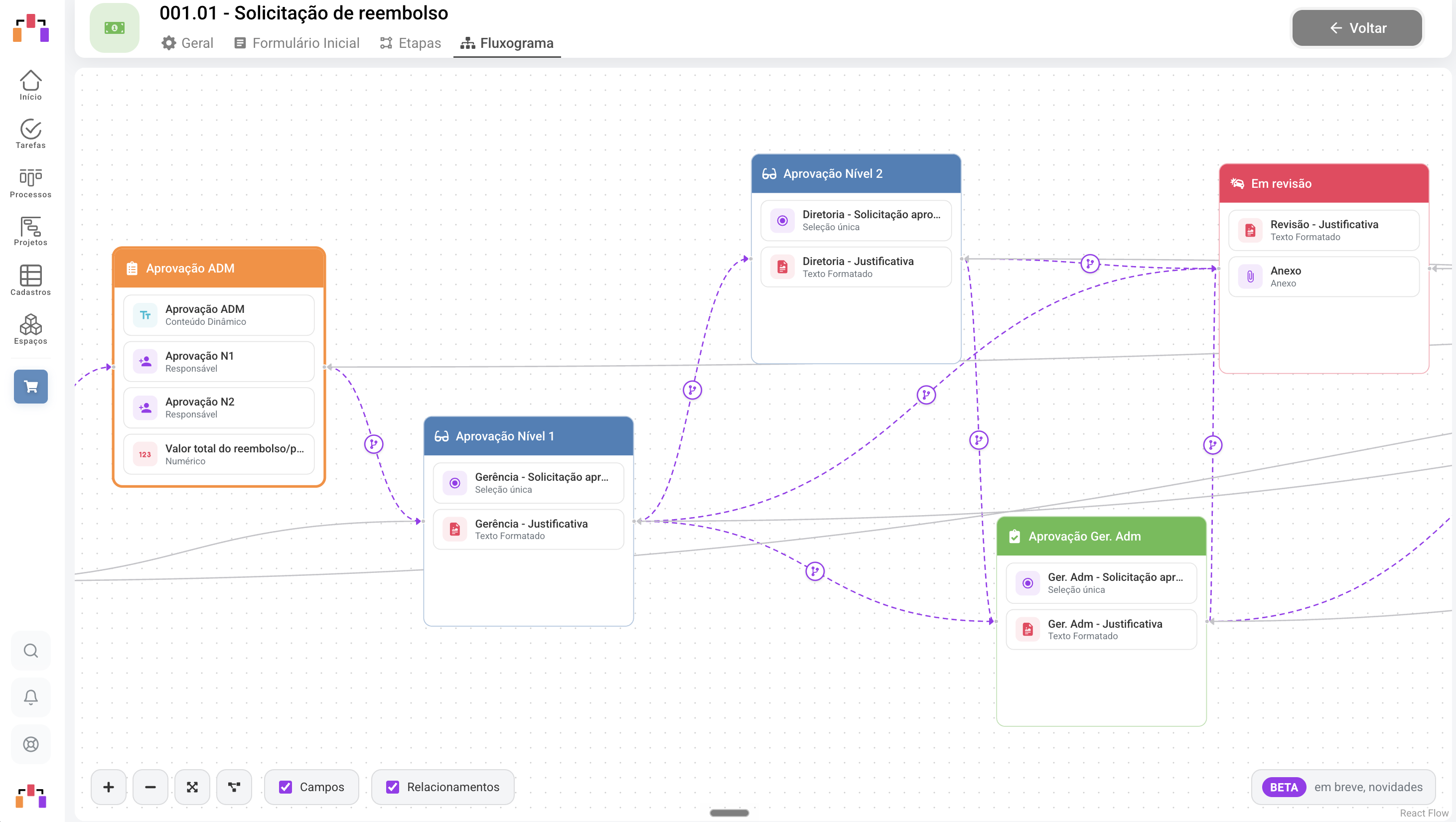Open the Início home icon in sidebar
Screen dimensions: 1456x822
pos(30,85)
